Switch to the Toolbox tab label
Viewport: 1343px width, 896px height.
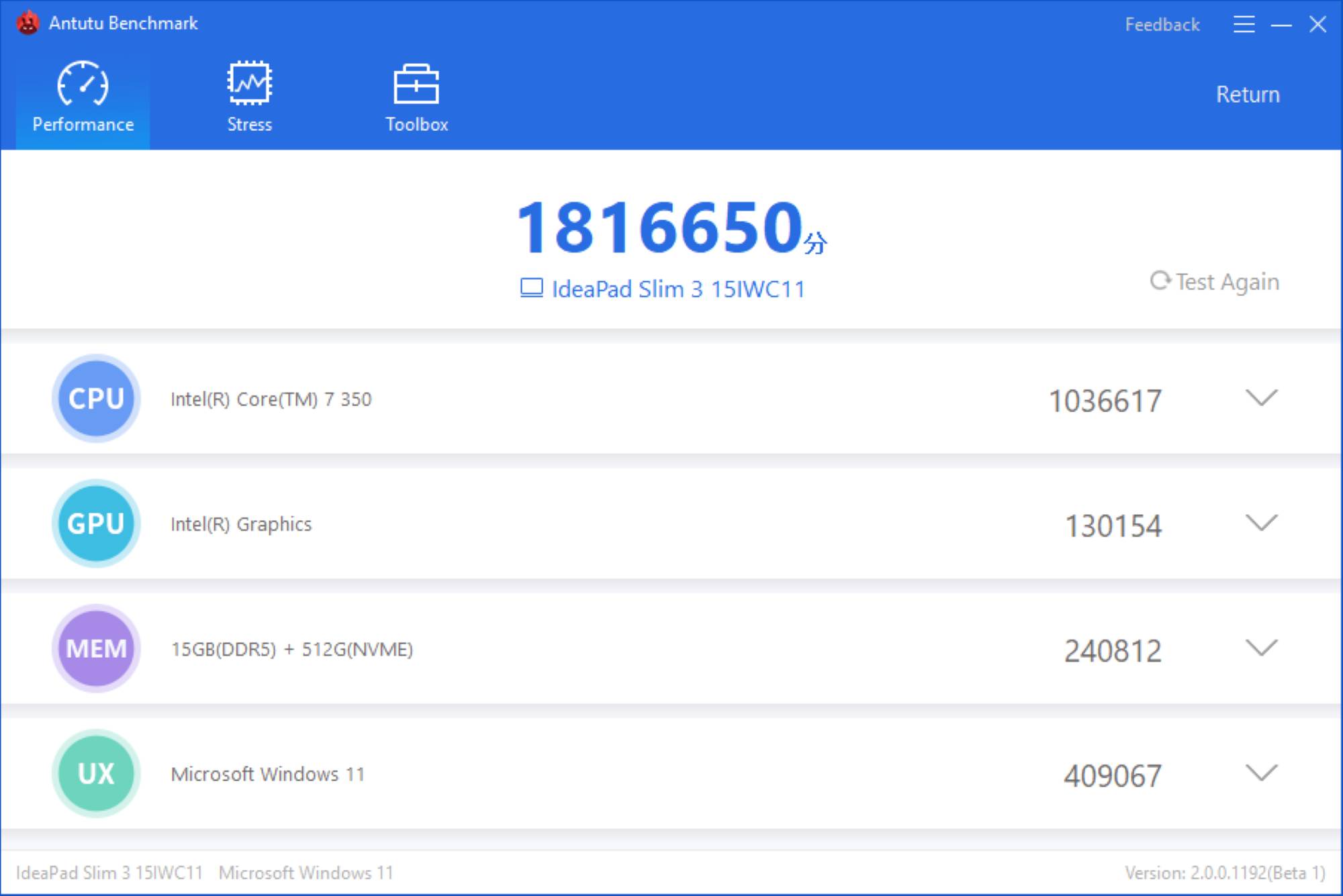(416, 124)
